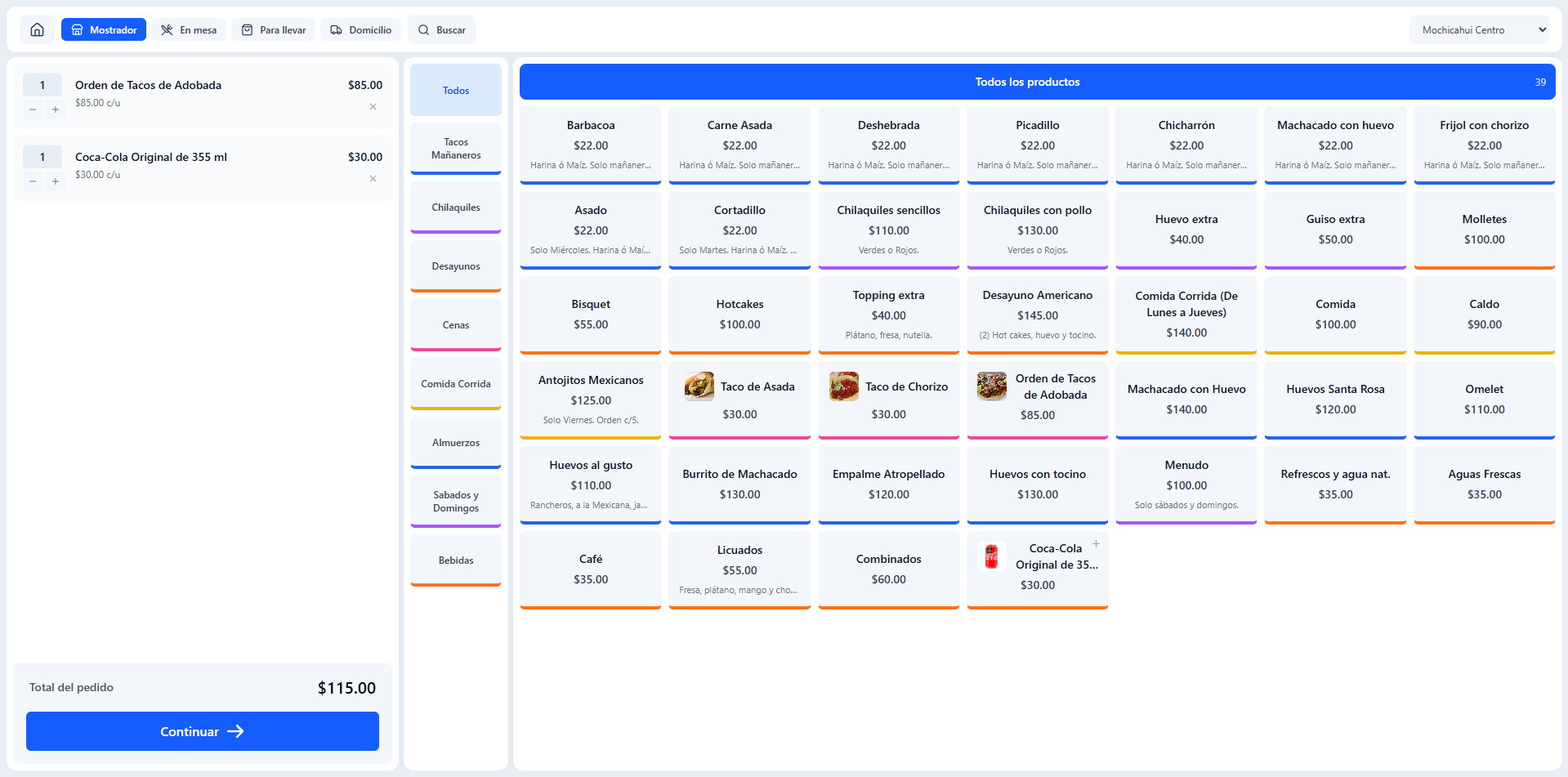
Task: Select the Cenas category
Action: (456, 325)
